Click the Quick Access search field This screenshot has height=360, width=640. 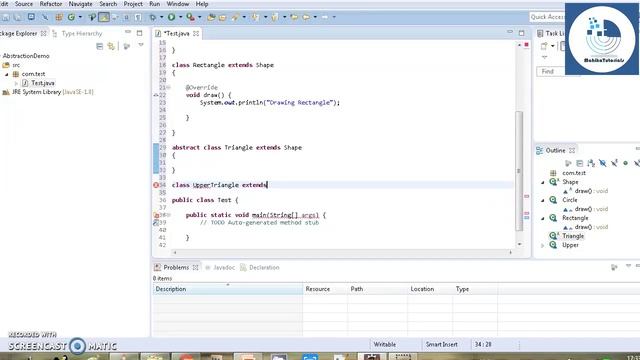point(547,17)
